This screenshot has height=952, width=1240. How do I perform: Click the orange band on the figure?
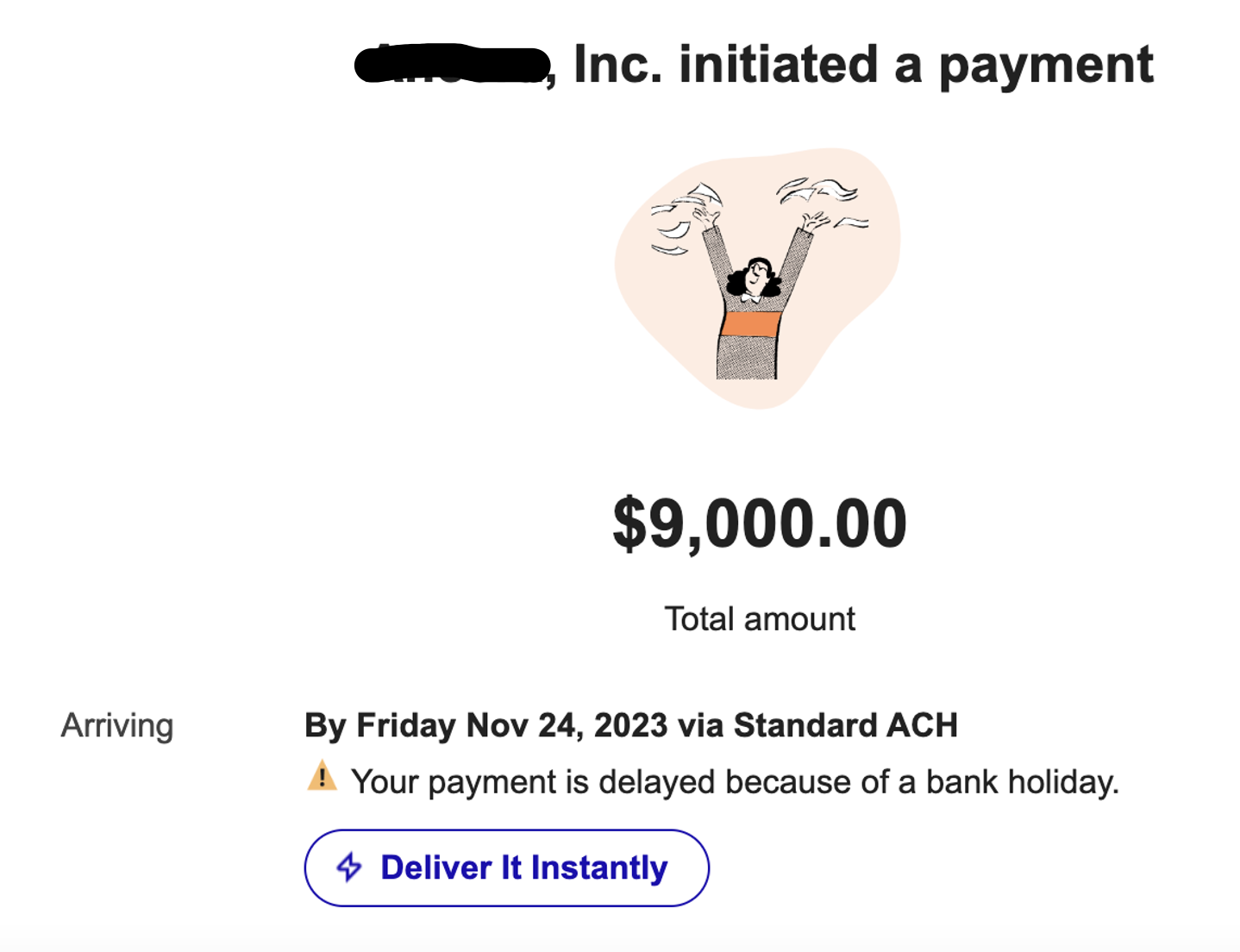tap(750, 323)
